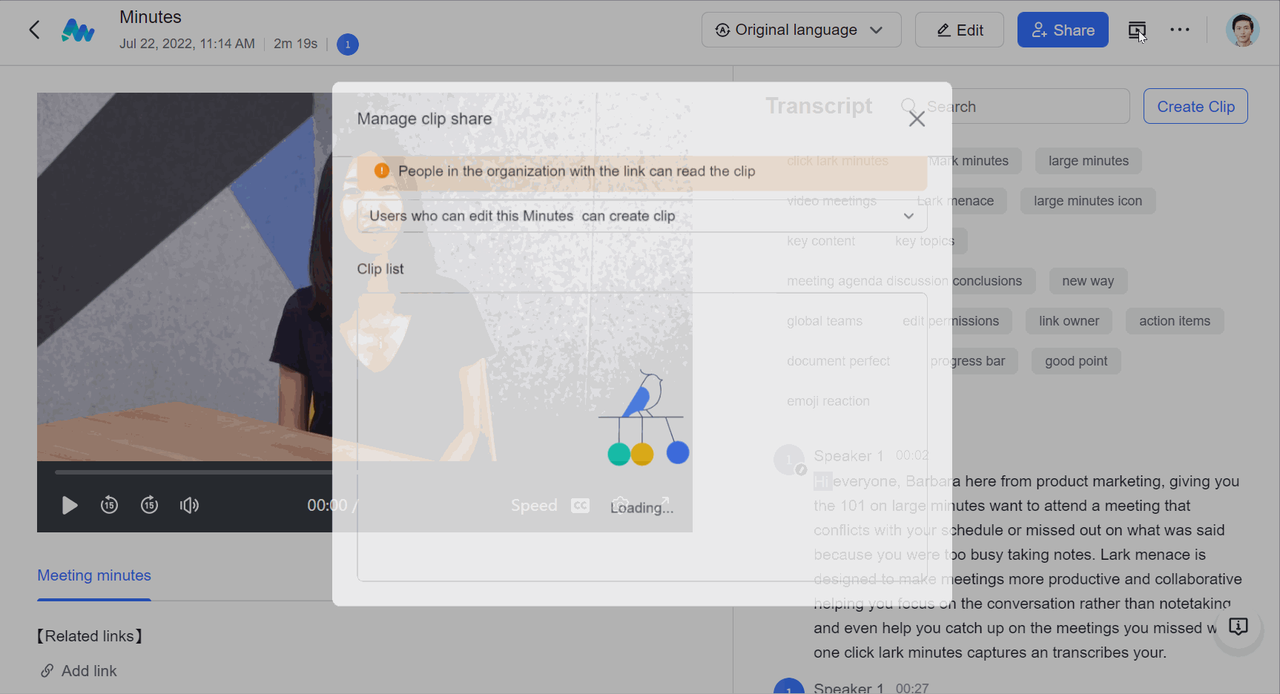The image size is (1280, 694).
Task: Open the more options ellipsis menu
Action: pyautogui.click(x=1180, y=30)
